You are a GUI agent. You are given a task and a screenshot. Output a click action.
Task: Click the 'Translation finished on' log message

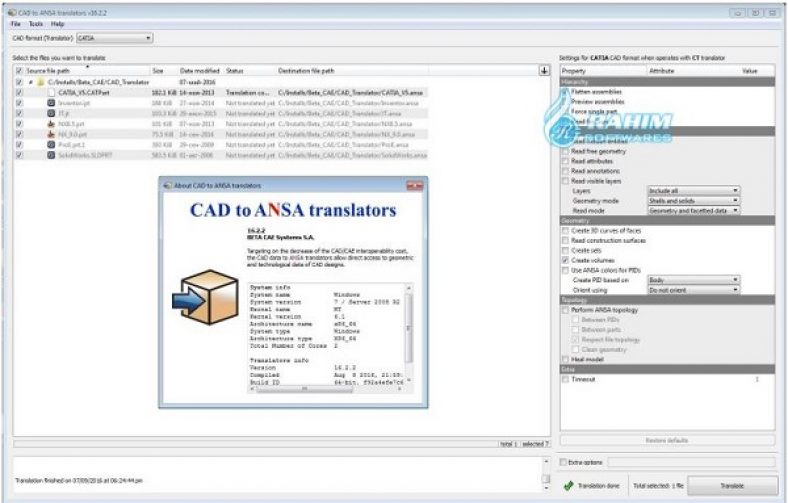pyautogui.click(x=78, y=481)
